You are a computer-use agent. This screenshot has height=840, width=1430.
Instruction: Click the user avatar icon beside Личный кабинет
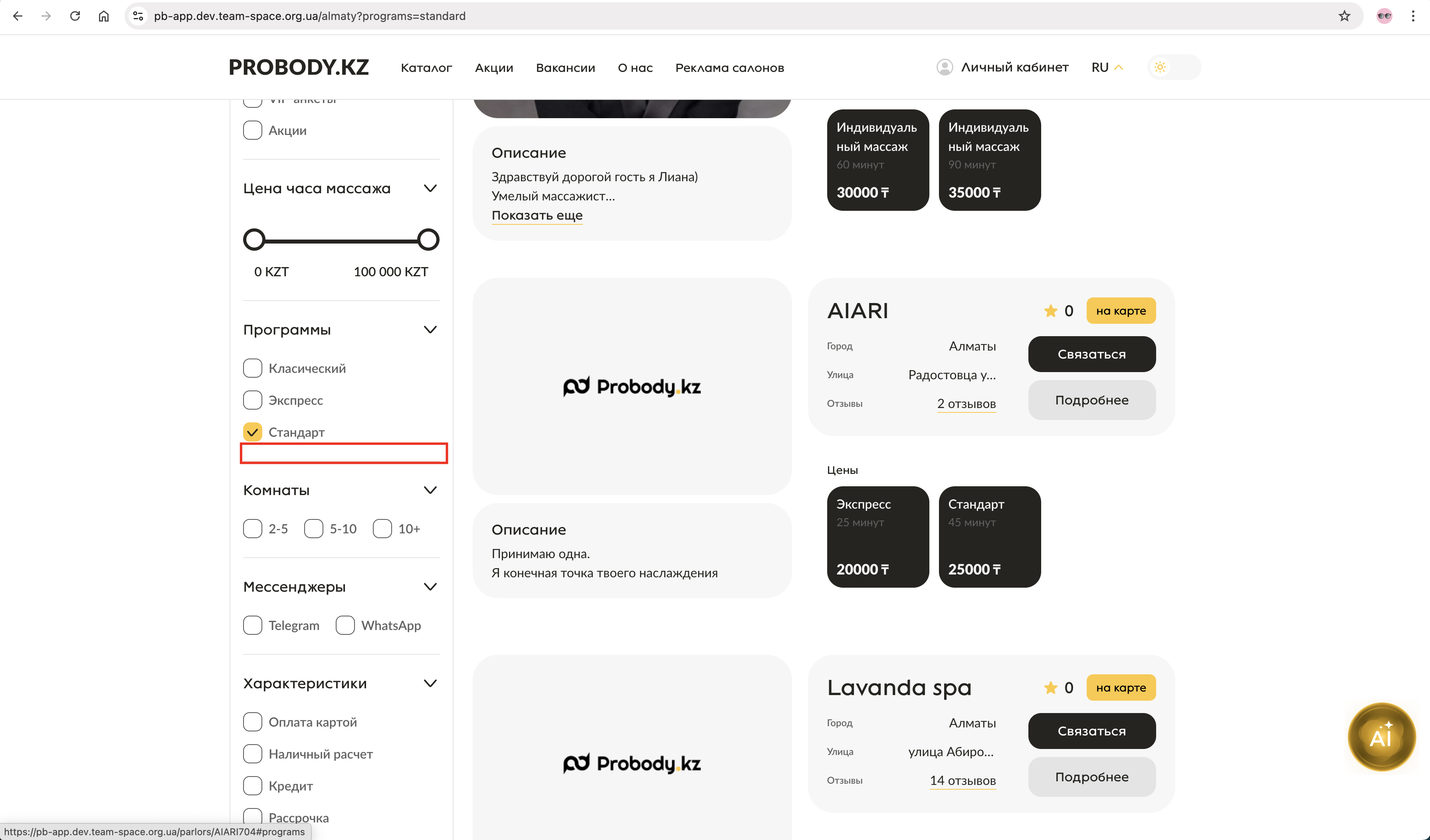[x=944, y=67]
